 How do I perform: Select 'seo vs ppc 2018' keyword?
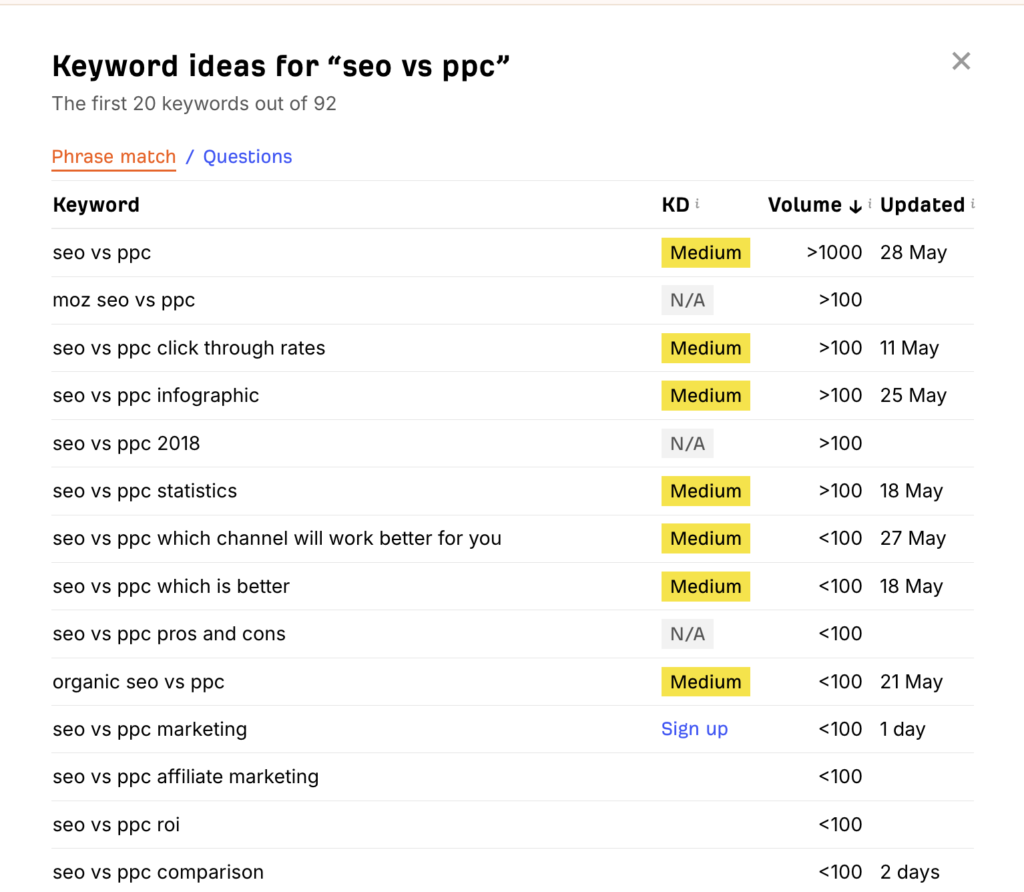[126, 443]
